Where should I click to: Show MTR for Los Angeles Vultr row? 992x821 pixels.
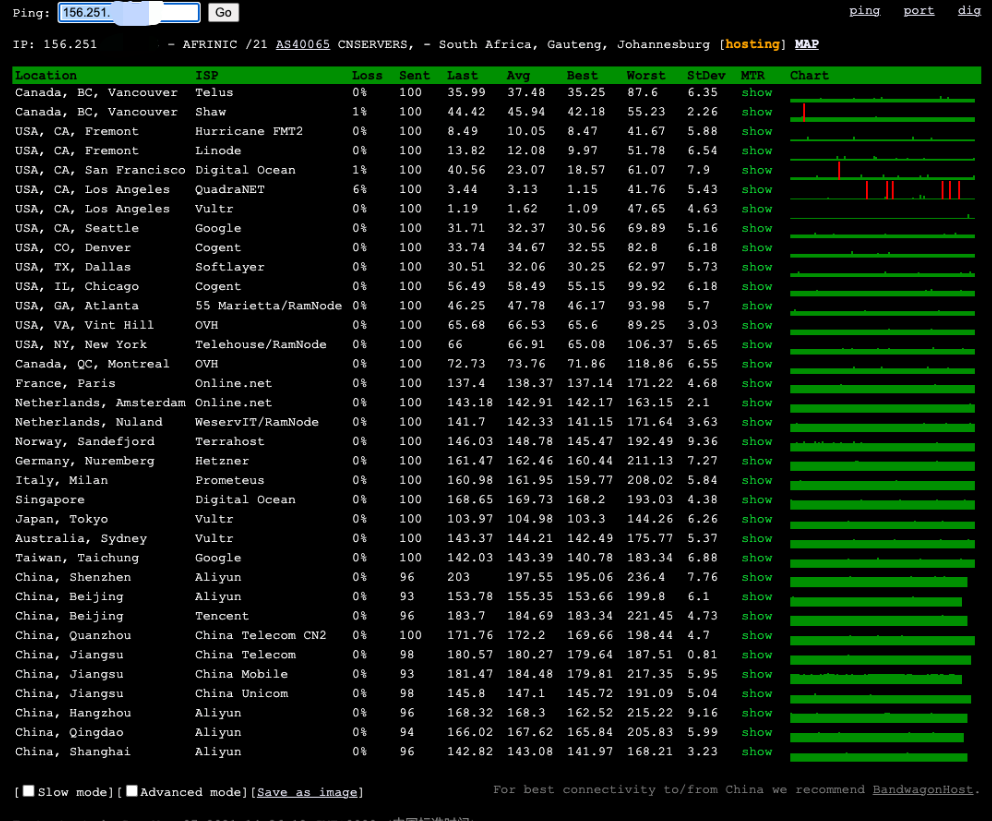click(757, 209)
